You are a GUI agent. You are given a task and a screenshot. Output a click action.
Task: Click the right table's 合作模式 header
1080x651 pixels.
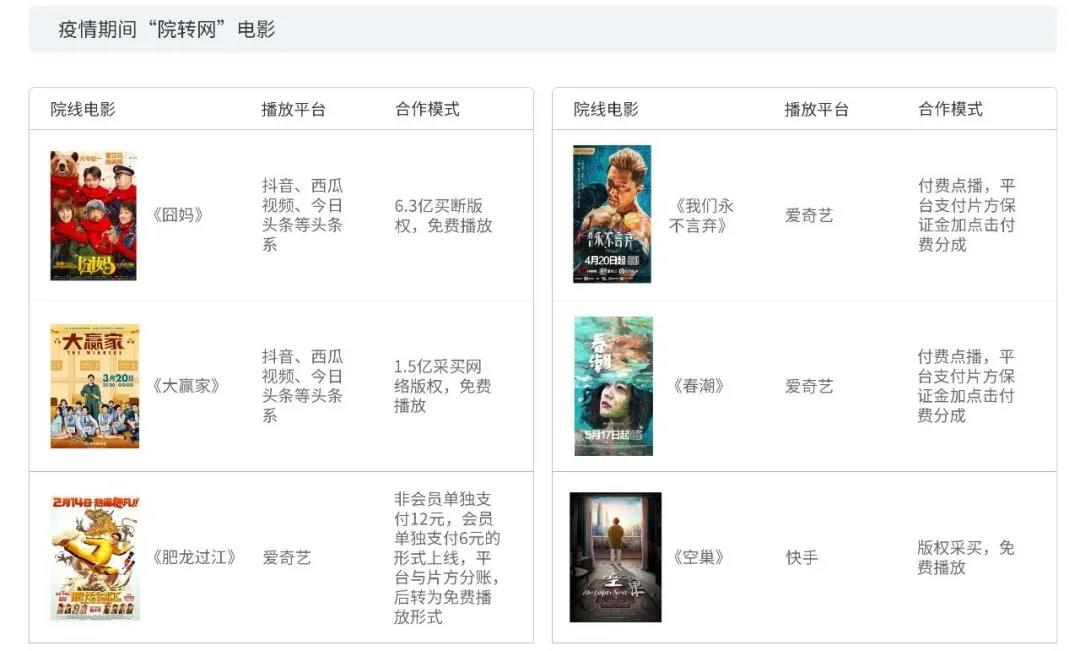pyautogui.click(x=951, y=109)
